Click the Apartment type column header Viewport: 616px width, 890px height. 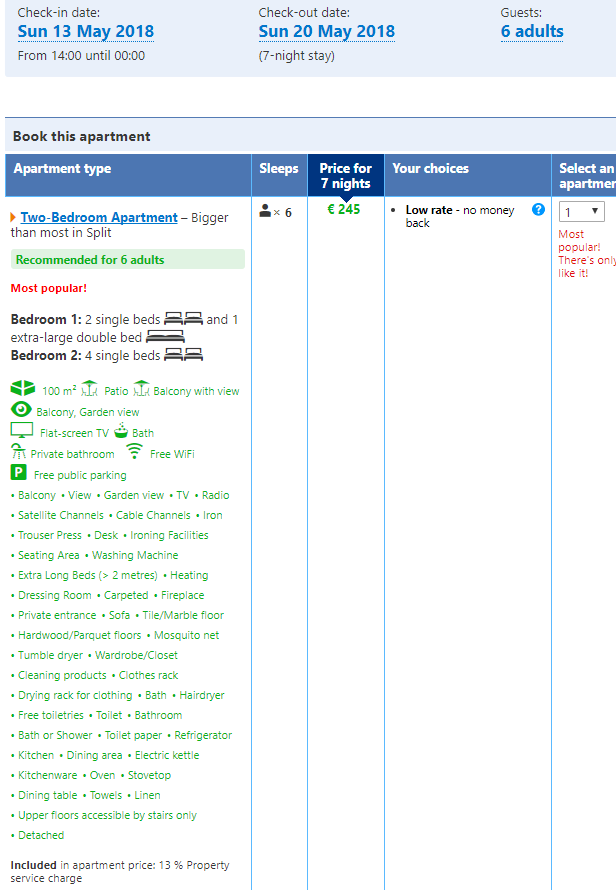pyautogui.click(x=62, y=169)
